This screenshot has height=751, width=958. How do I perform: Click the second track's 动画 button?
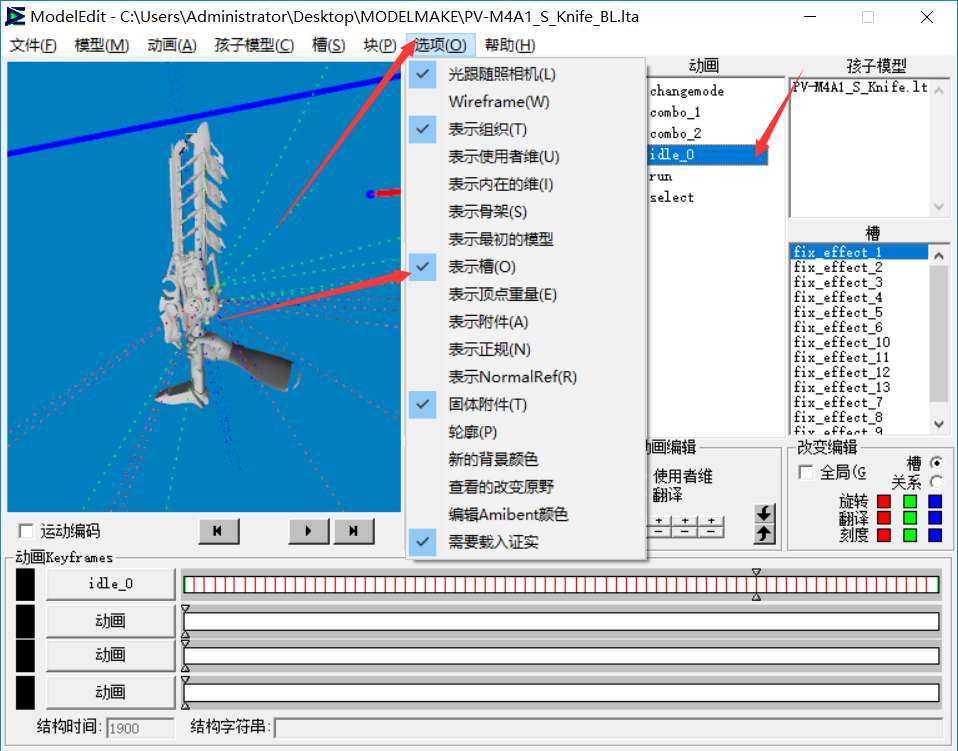tap(111, 621)
